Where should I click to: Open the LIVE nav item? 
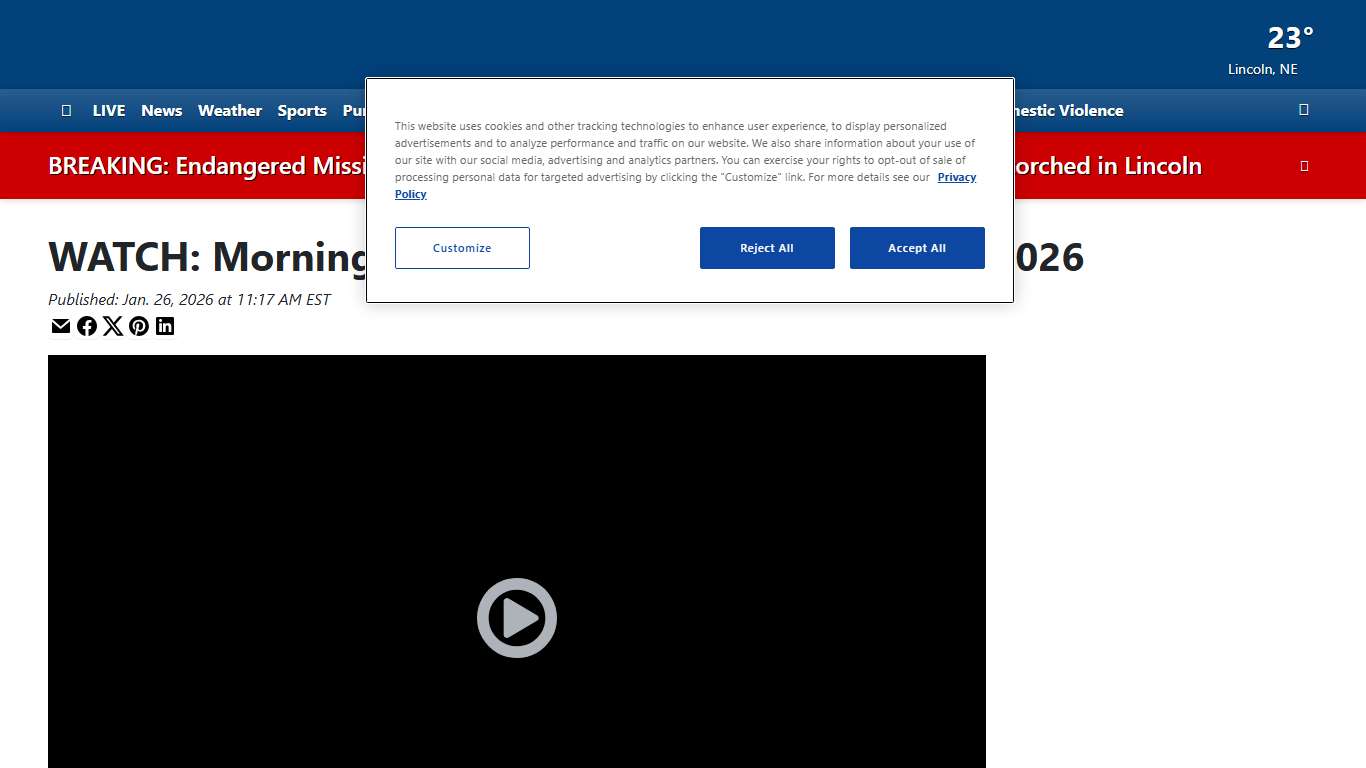pos(109,111)
